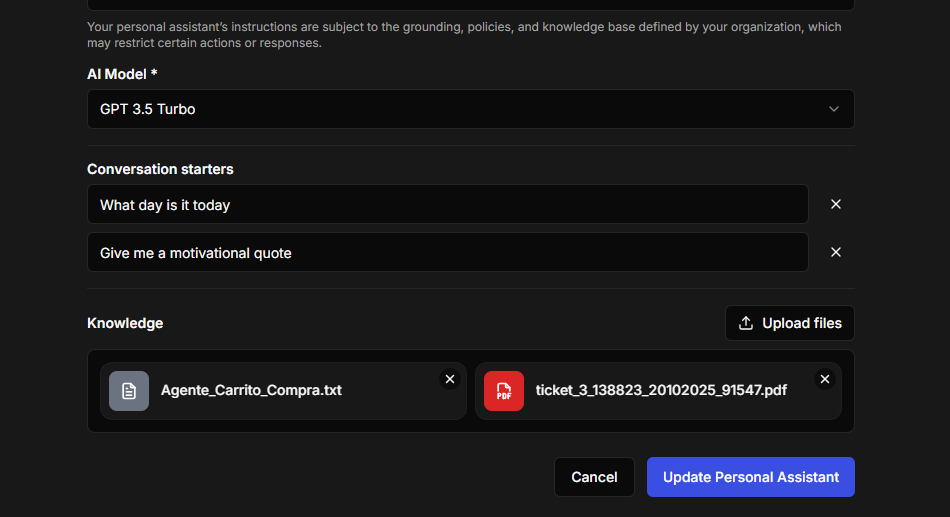Screen dimensions: 950x517
Task: Edit the 'Give me a motivational quote' field
Action: [448, 252]
